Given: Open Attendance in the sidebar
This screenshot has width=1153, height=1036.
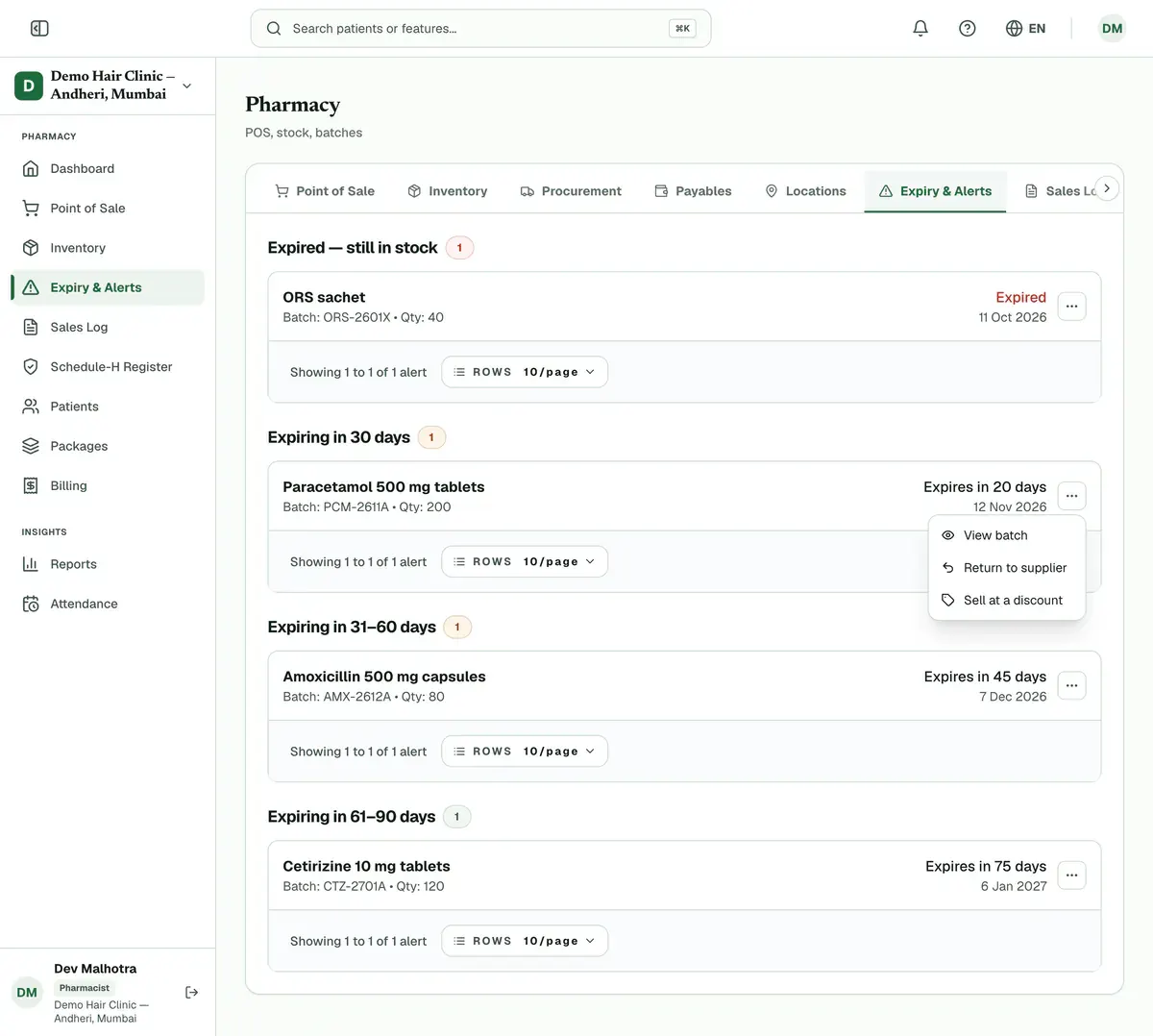Looking at the screenshot, I should coord(108,604).
